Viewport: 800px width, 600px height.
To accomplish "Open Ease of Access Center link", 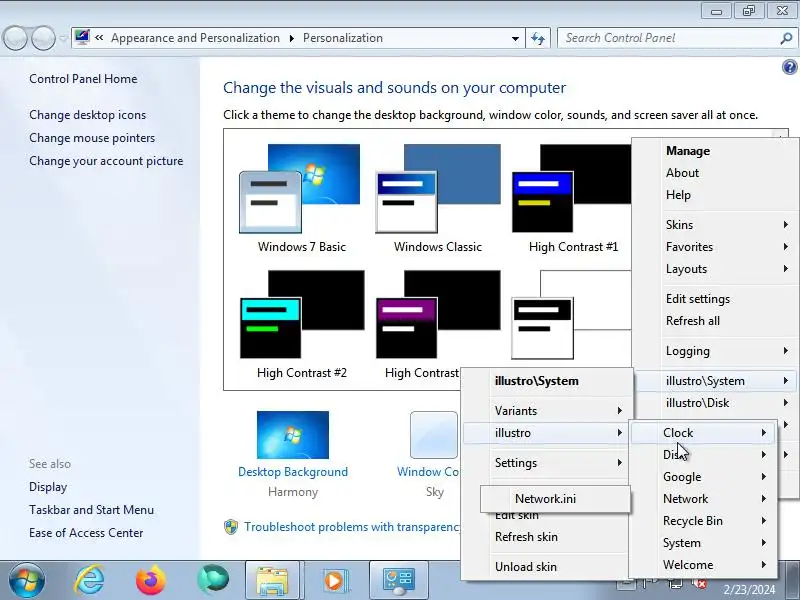I will click(86, 533).
